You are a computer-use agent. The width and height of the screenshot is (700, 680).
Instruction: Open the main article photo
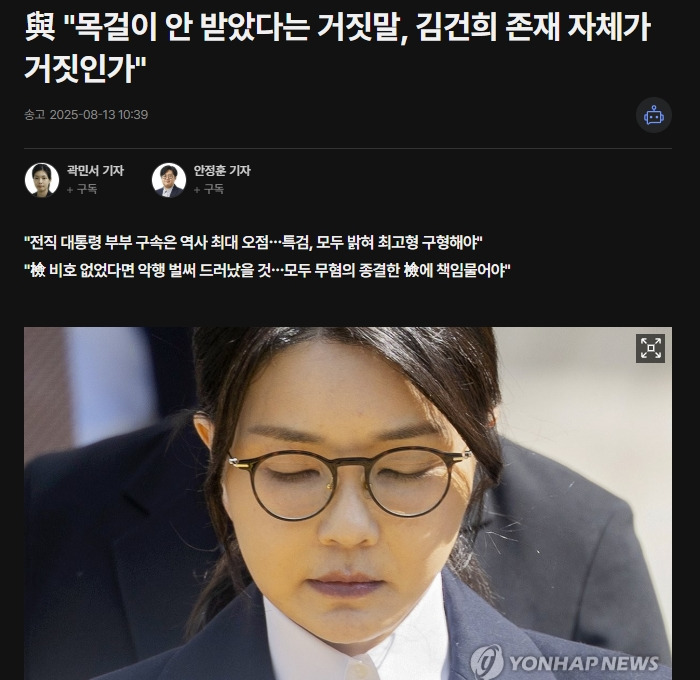[x=348, y=503]
